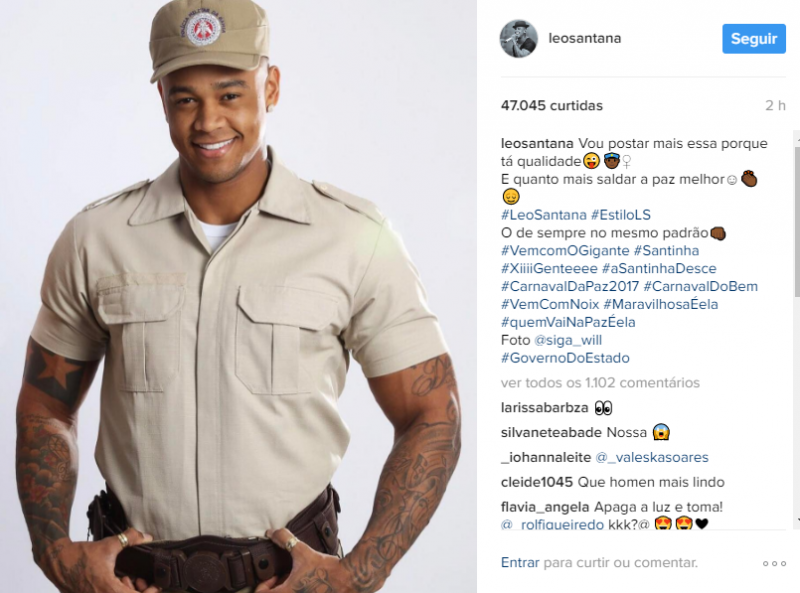This screenshot has height=593, width=800.
Task: Open the #VemcomOGigante hashtag
Action: pos(565,251)
